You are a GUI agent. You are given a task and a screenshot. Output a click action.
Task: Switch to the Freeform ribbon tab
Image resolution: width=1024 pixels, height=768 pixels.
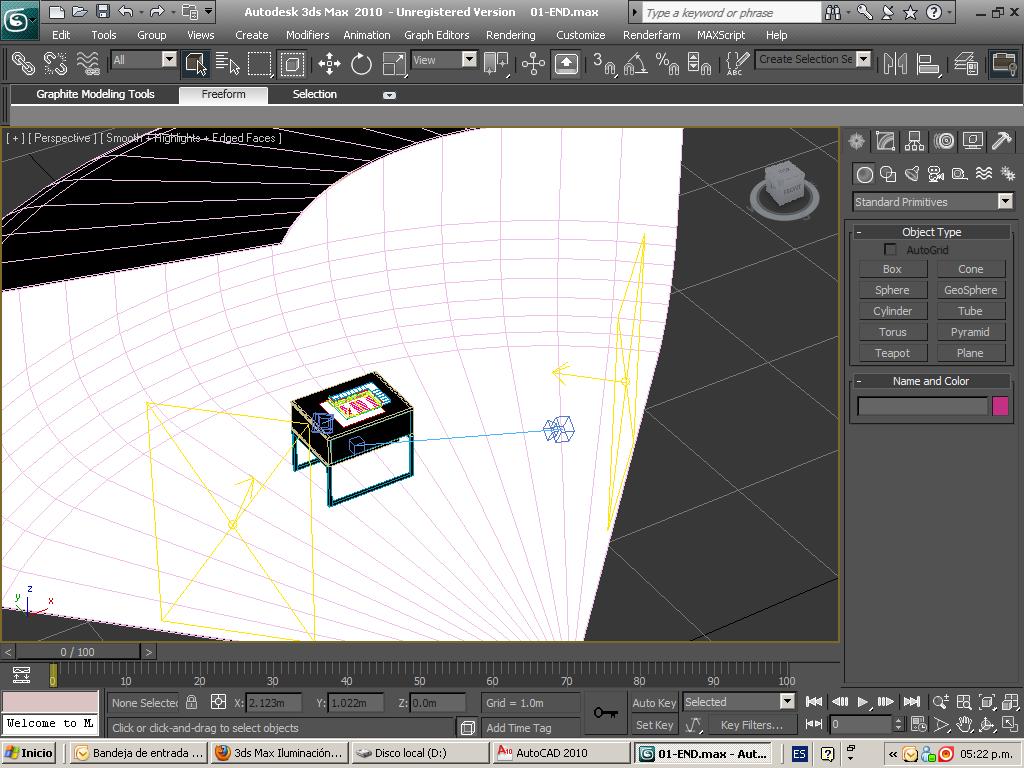223,95
